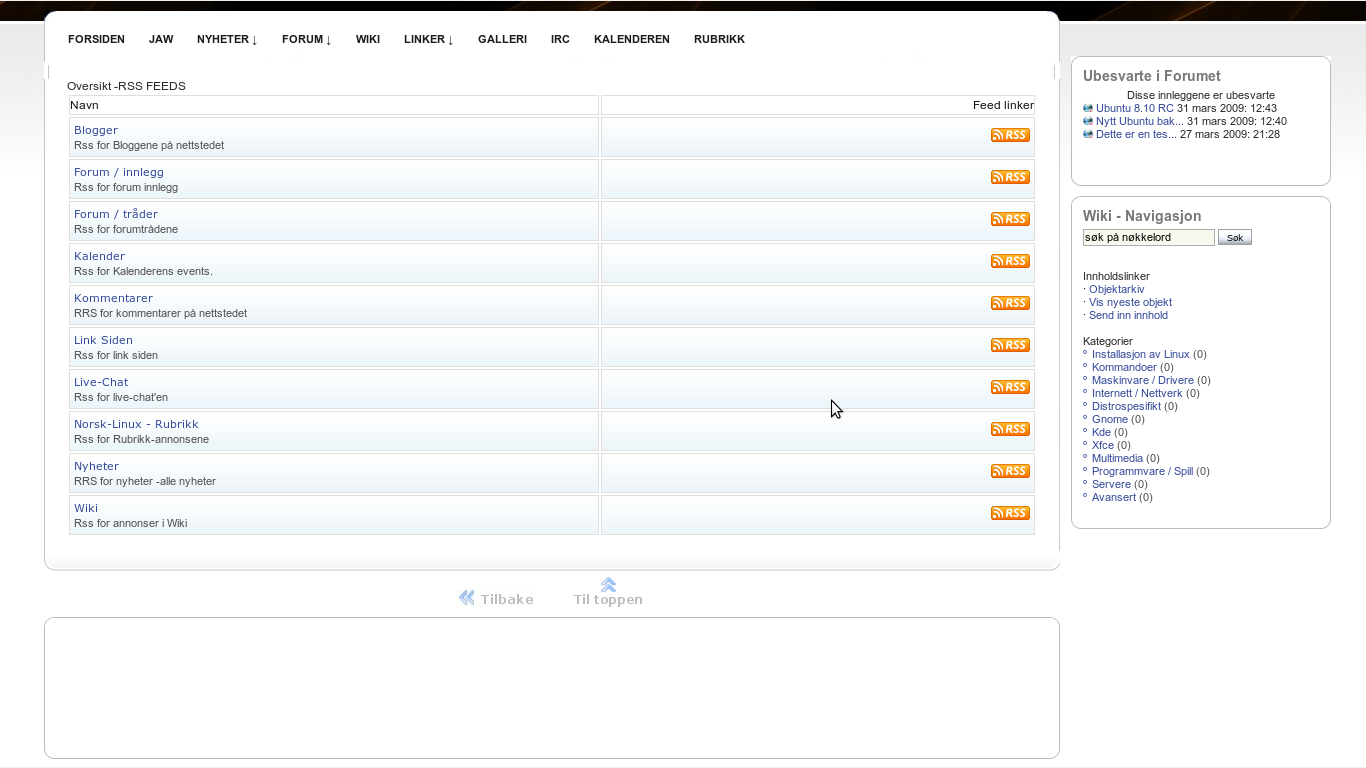The image size is (1366, 768).
Task: Click the Tilbake link text
Action: [x=507, y=599]
